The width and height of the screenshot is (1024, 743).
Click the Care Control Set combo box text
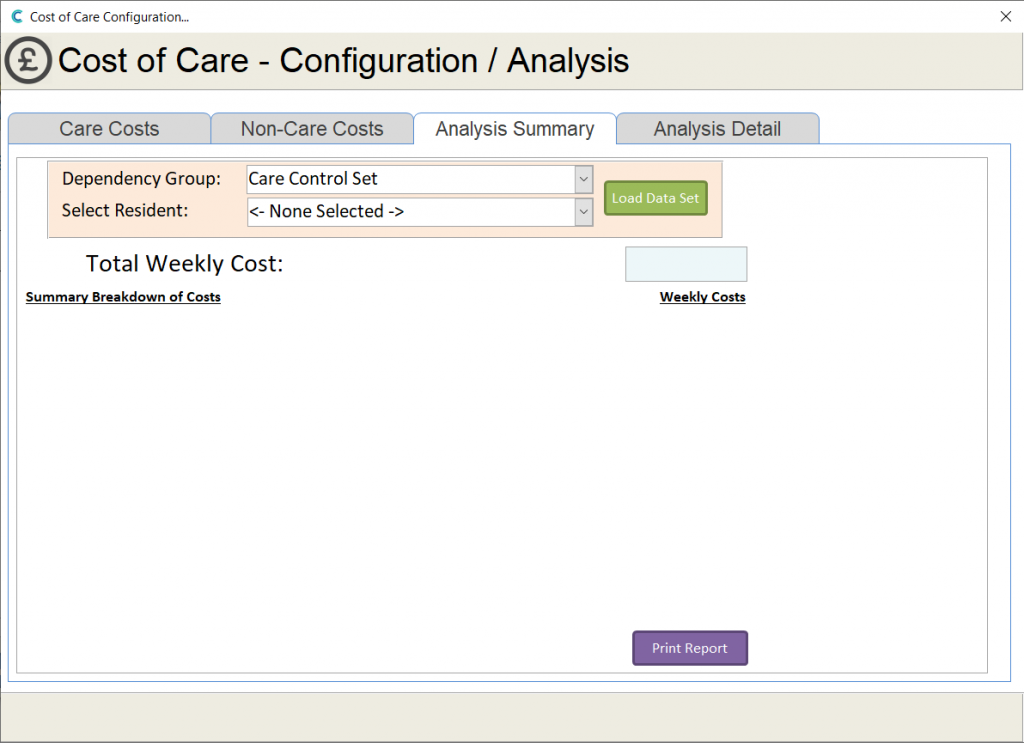click(410, 180)
